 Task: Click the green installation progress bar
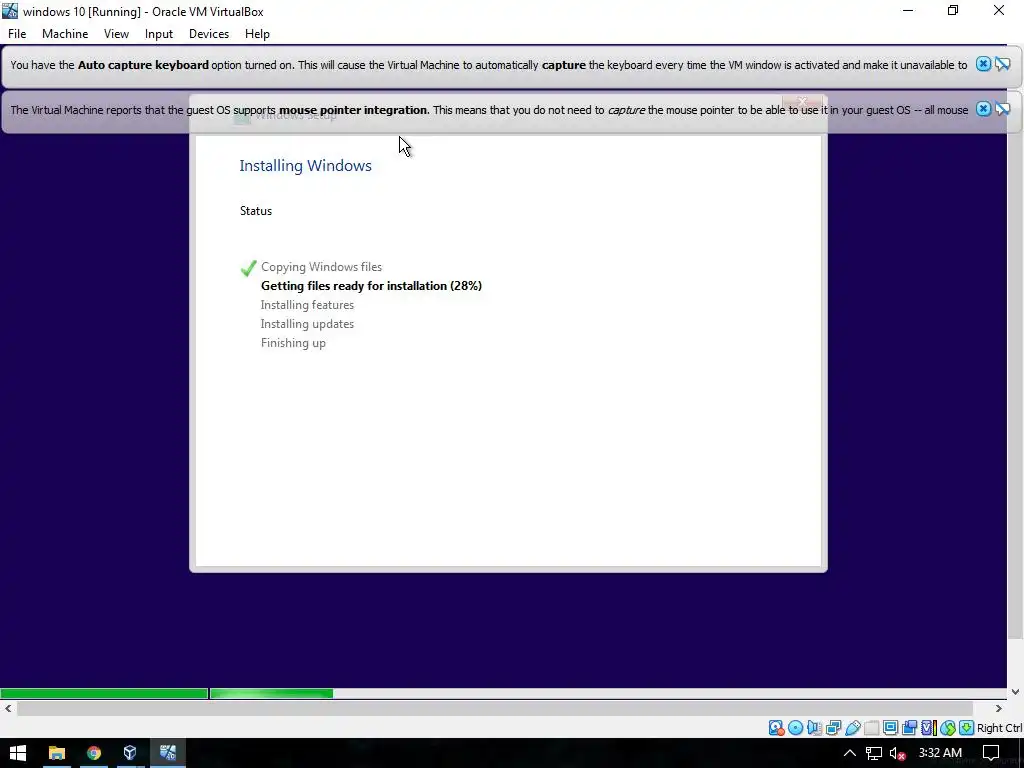coord(167,694)
